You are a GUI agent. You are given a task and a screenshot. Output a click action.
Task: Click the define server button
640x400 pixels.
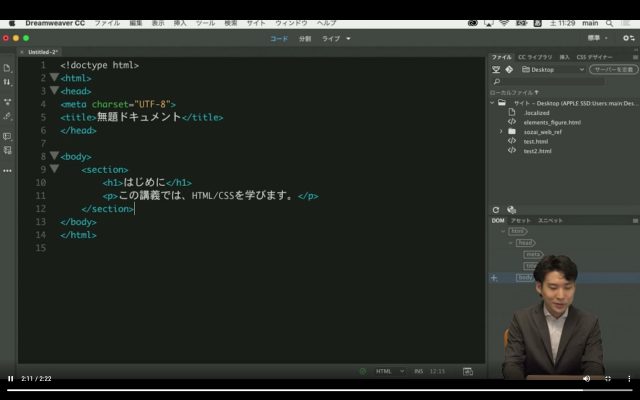613,70
